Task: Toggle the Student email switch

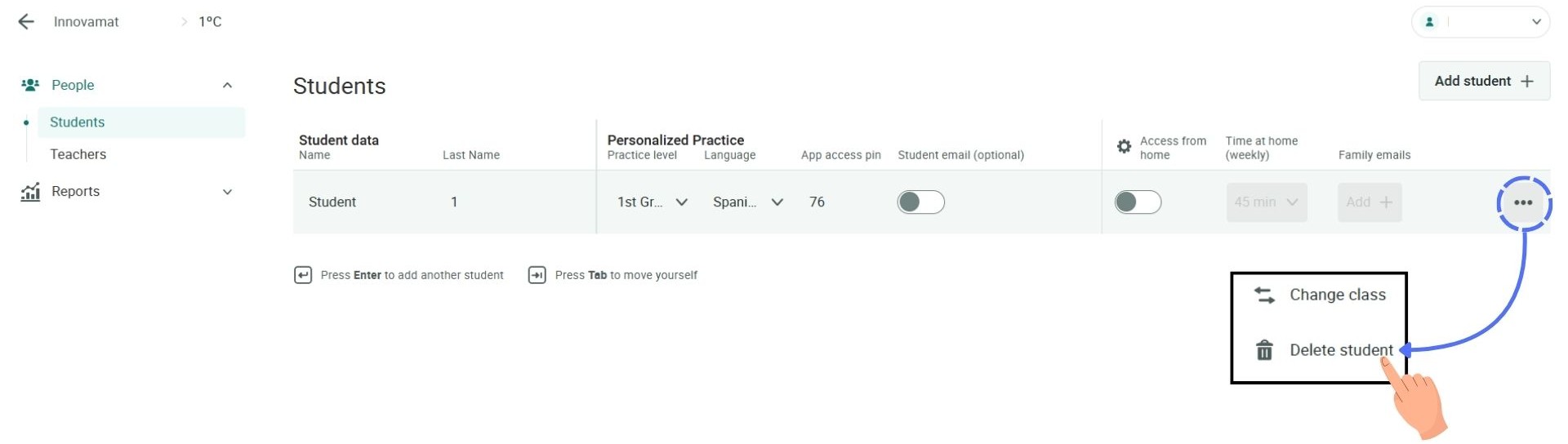Action: pyautogui.click(x=920, y=202)
